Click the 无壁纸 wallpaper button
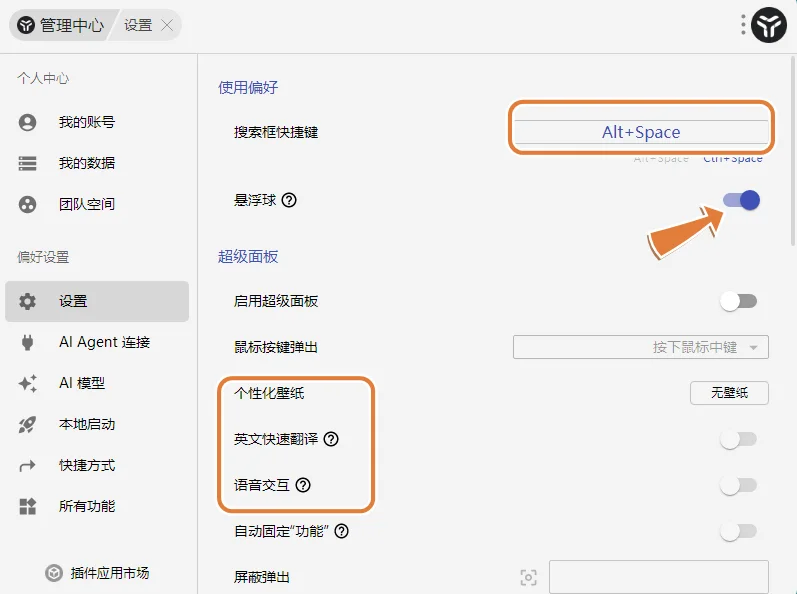This screenshot has width=797, height=594. tap(729, 393)
